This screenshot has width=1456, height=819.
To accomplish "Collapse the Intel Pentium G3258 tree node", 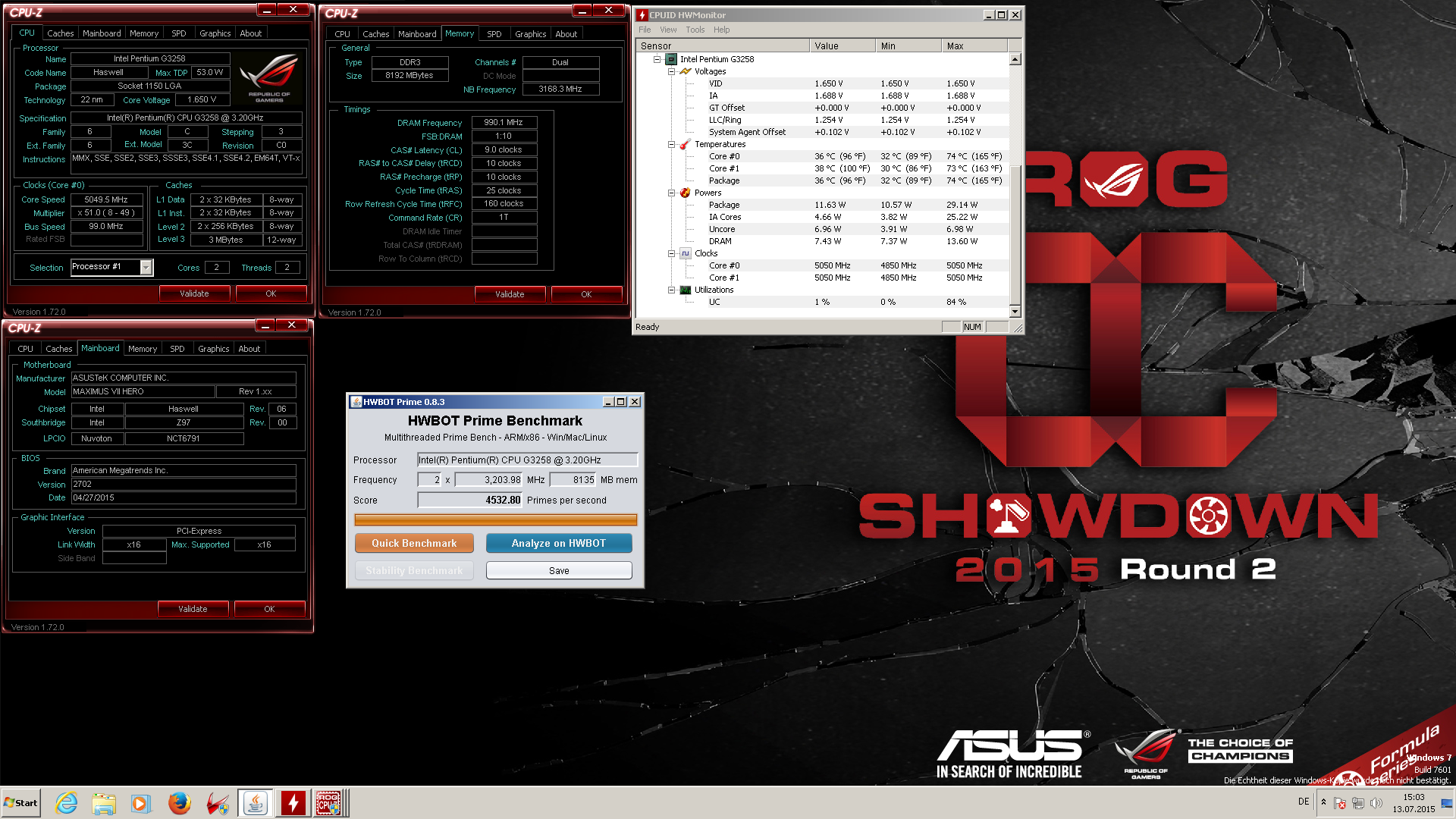I will (x=657, y=59).
